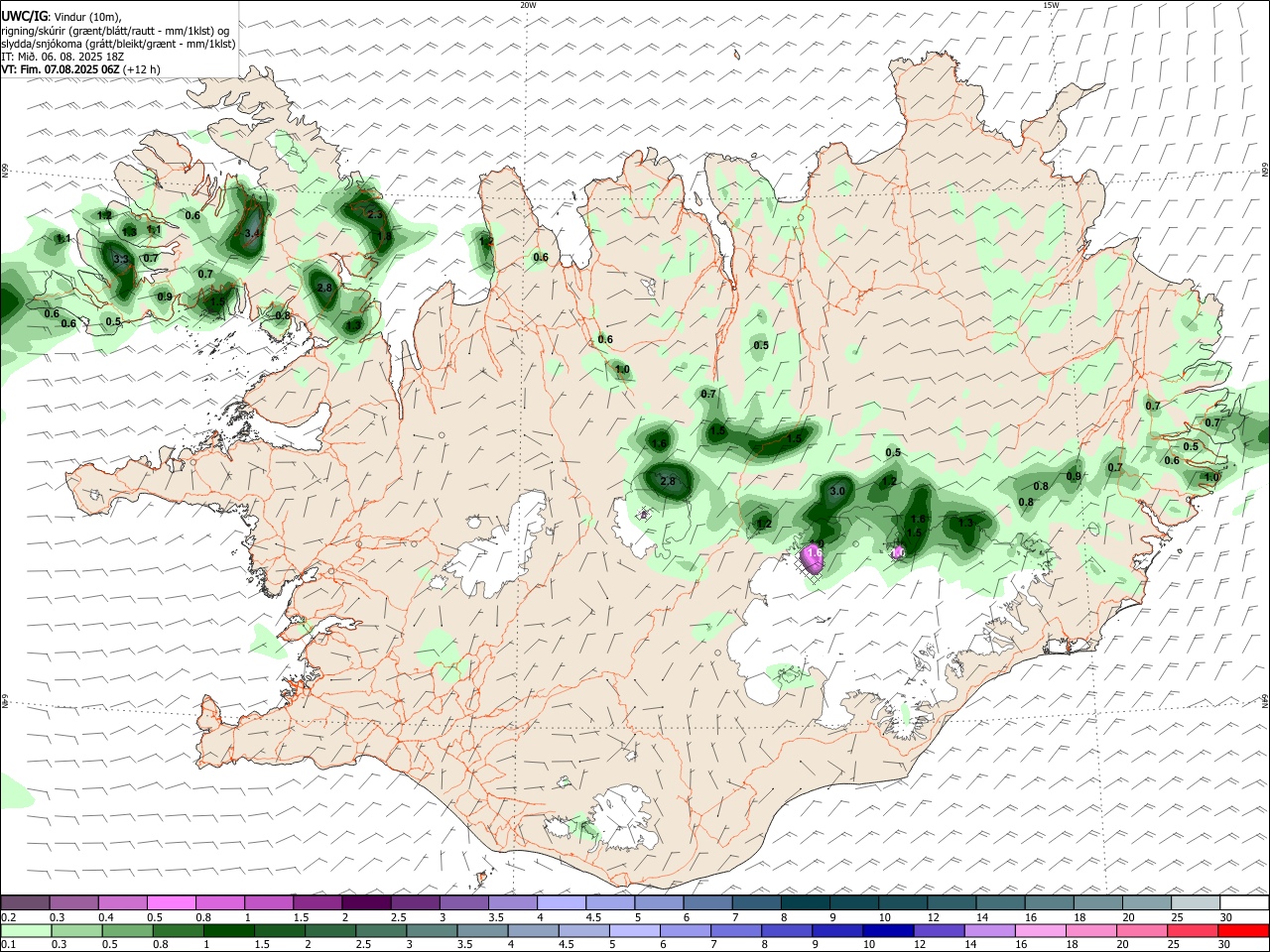Pick the 14 violet swatch in the lower scale

coord(989,930)
